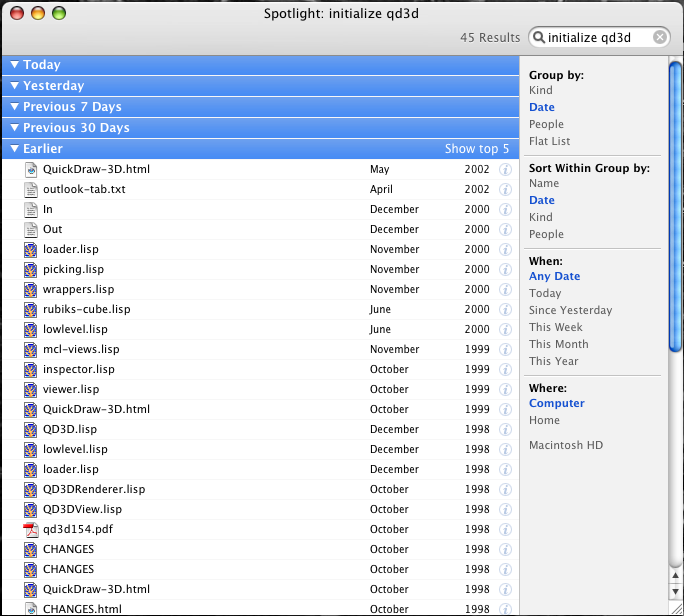Collapse the Previous 30 Days group
Screen dimensions: 684x616
(x=14, y=127)
